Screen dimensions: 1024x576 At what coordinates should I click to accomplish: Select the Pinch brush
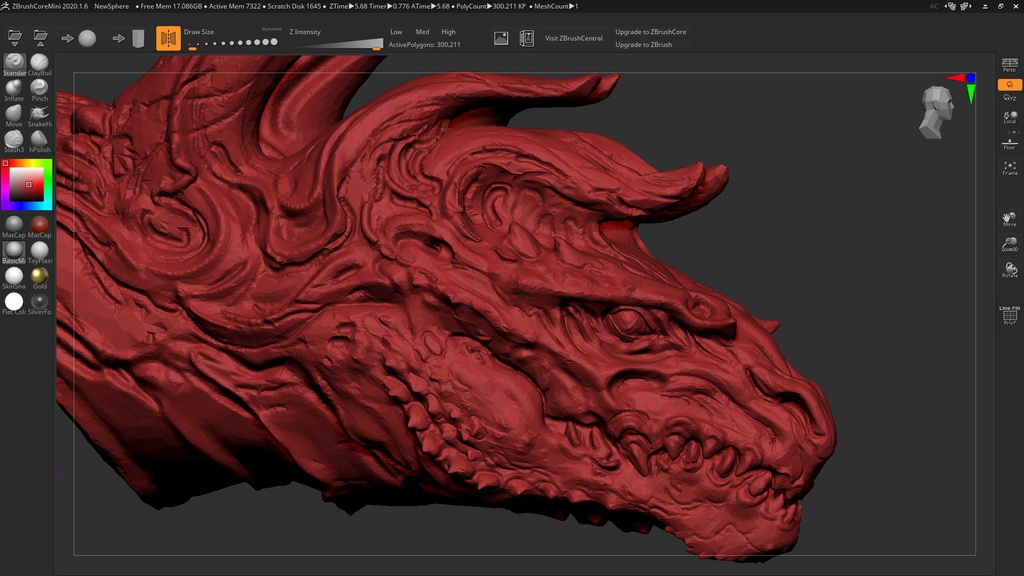coord(39,90)
